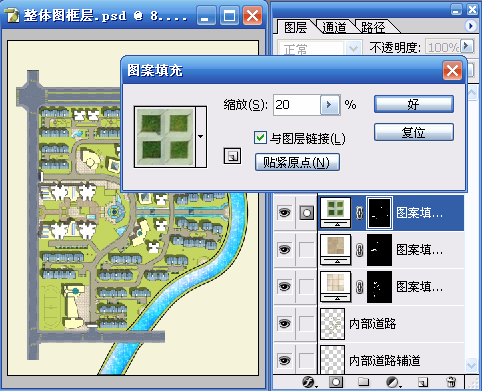Screen dimensions: 482x391
Task: Click the 贴紧原点 button
Action: 297,162
